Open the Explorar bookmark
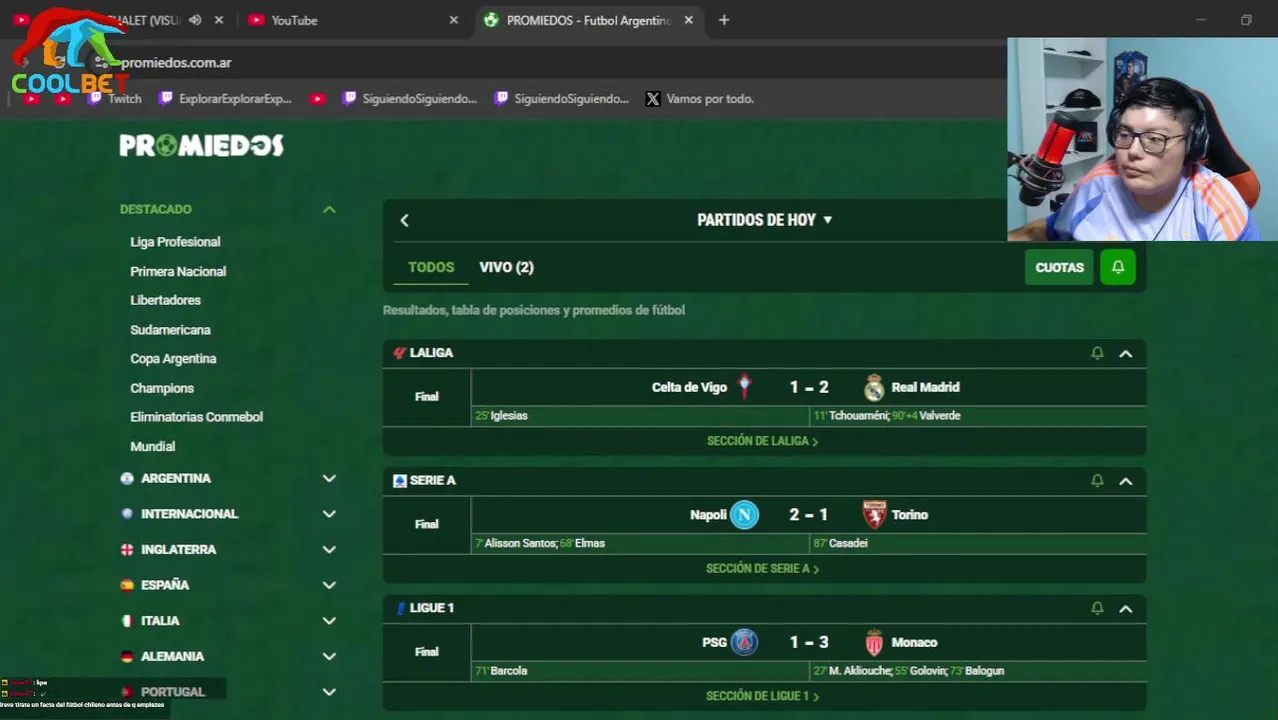The image size is (1278, 720). pos(225,99)
